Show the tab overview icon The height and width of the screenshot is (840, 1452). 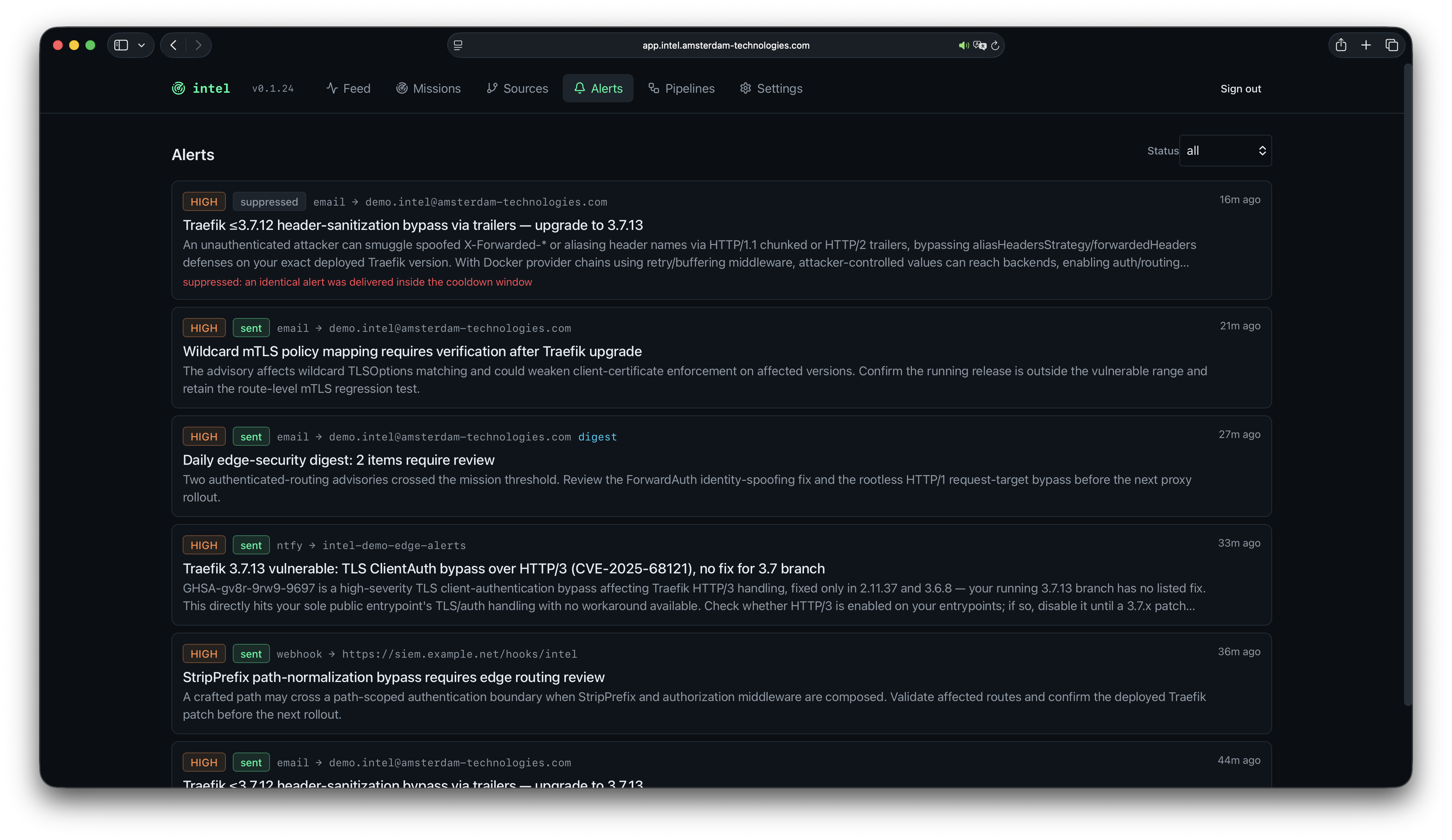coord(1391,45)
